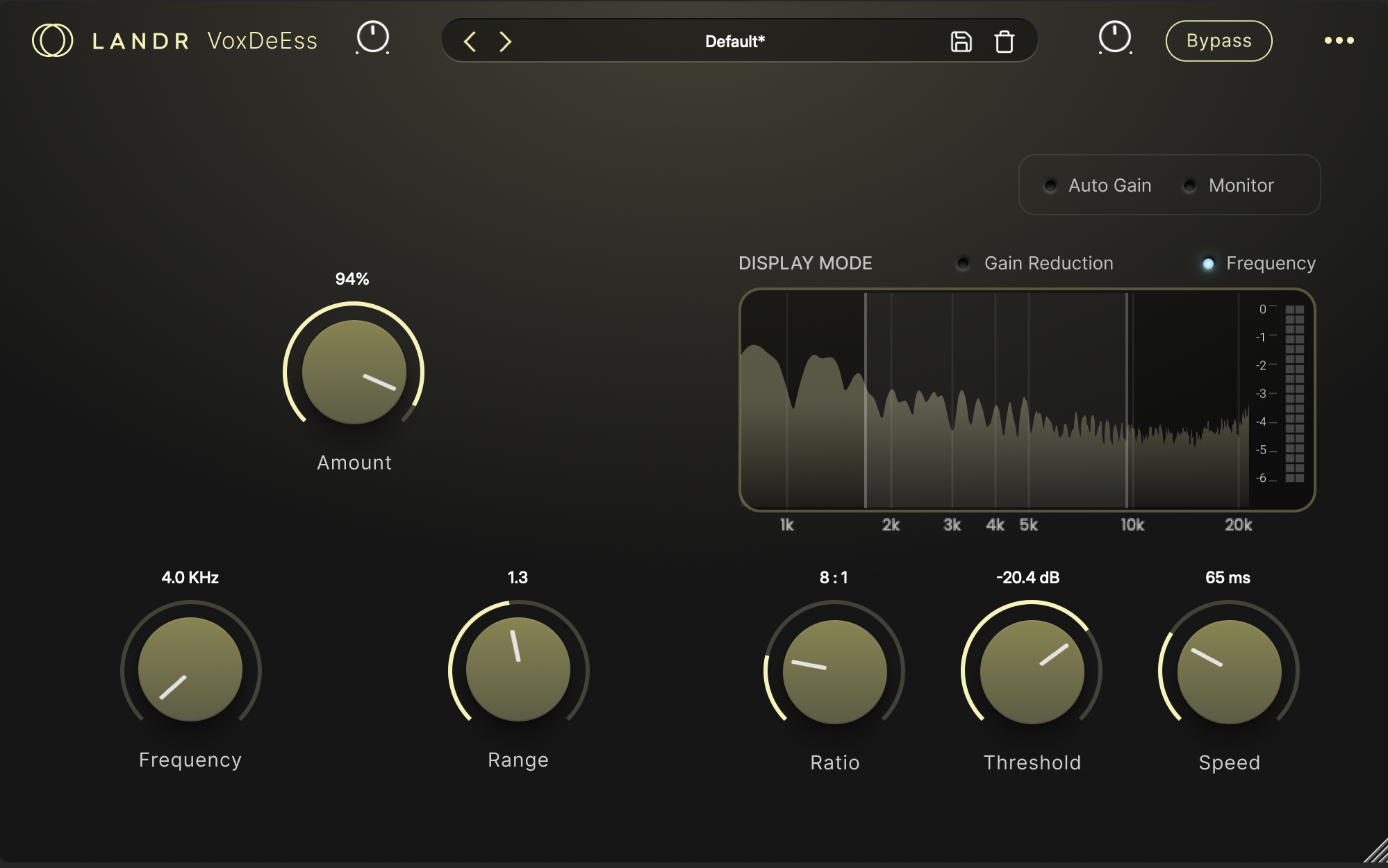Save preset using floppy disk icon
This screenshot has height=868, width=1388.
tap(961, 42)
